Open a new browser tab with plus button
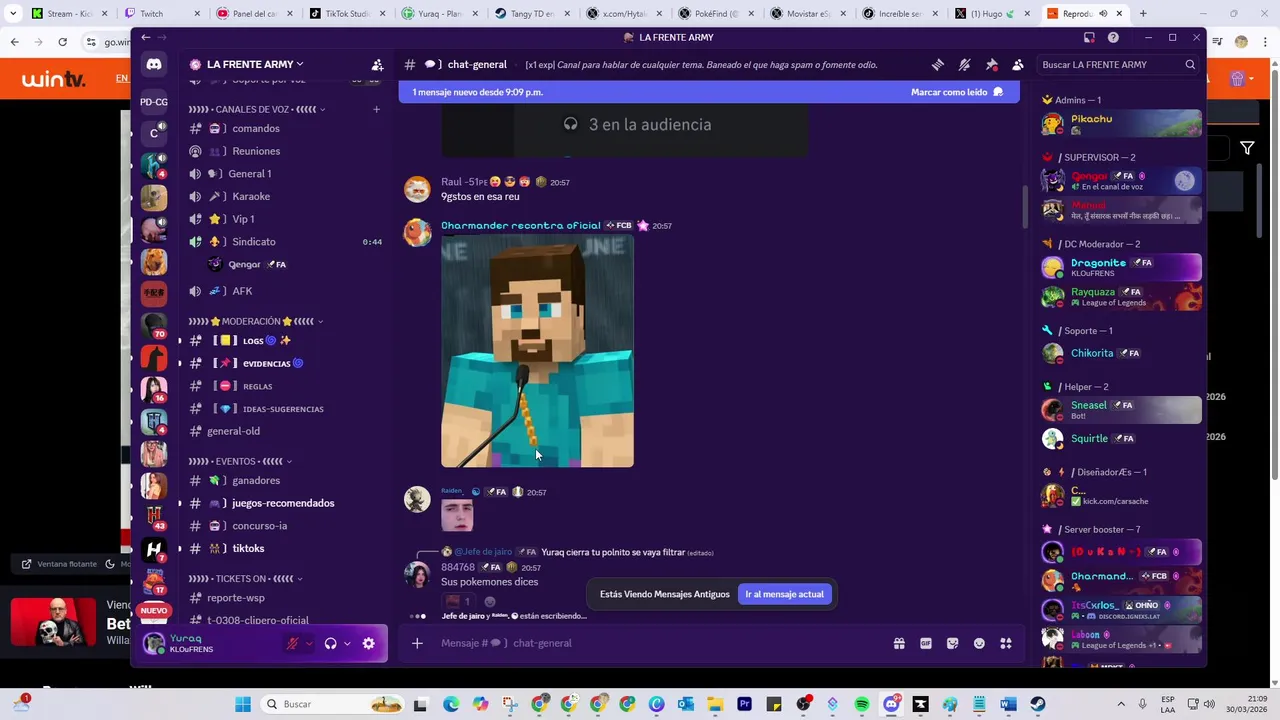 coord(1143,13)
